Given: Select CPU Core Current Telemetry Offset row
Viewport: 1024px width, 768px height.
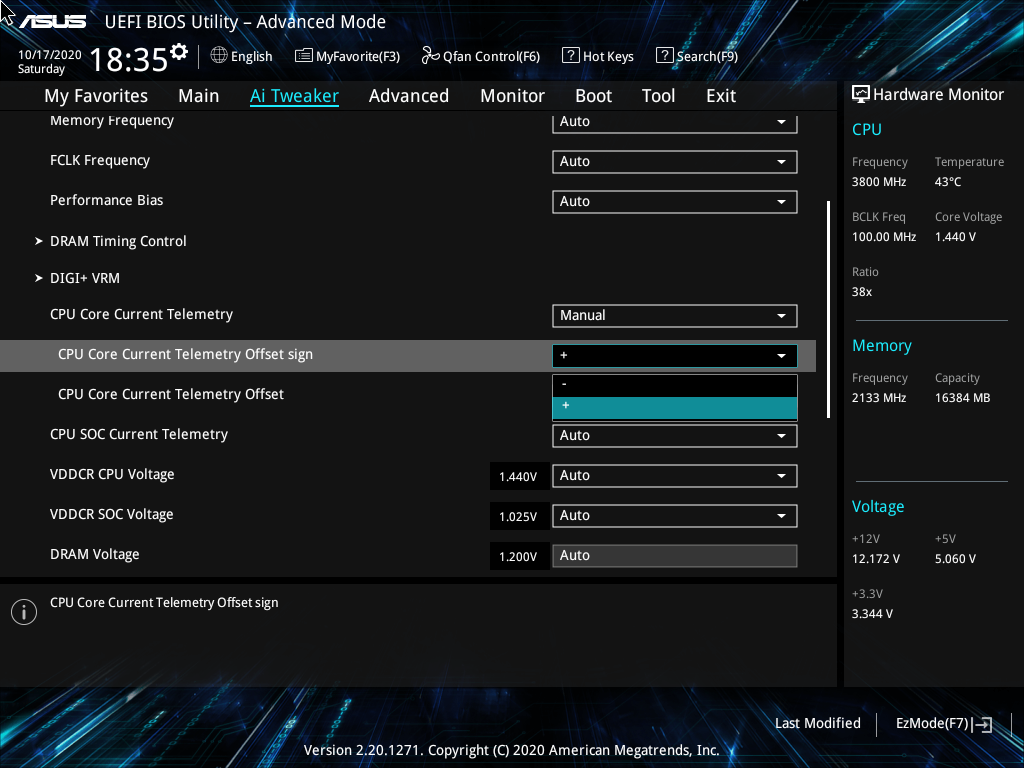Looking at the screenshot, I should coord(408,394).
